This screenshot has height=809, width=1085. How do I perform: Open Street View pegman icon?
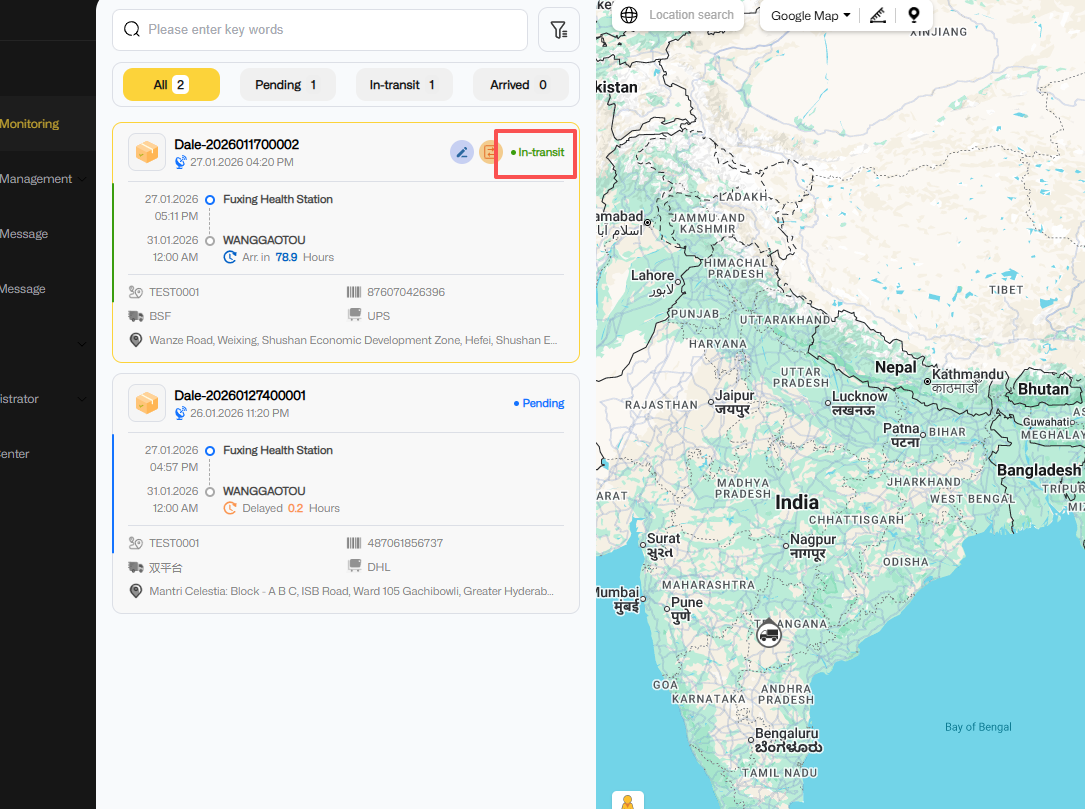coord(627,802)
